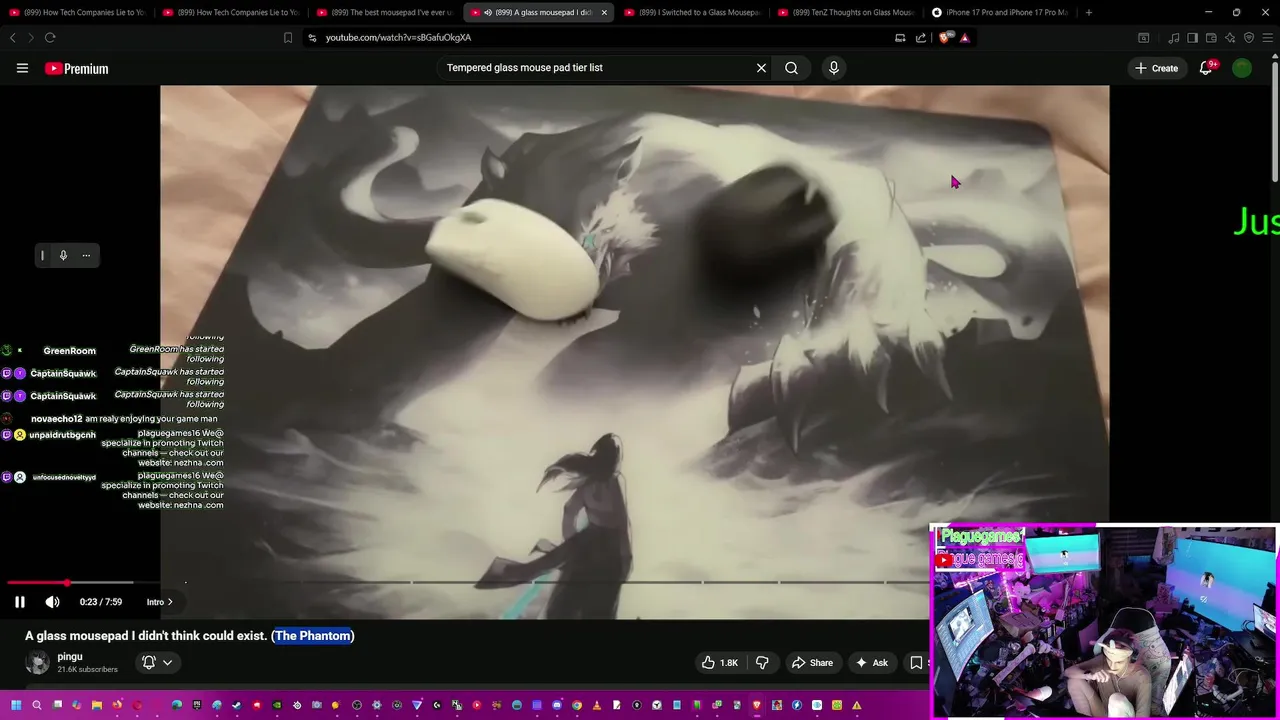Click the video player frame
Screen dimensions: 1280x720
pos(634,352)
